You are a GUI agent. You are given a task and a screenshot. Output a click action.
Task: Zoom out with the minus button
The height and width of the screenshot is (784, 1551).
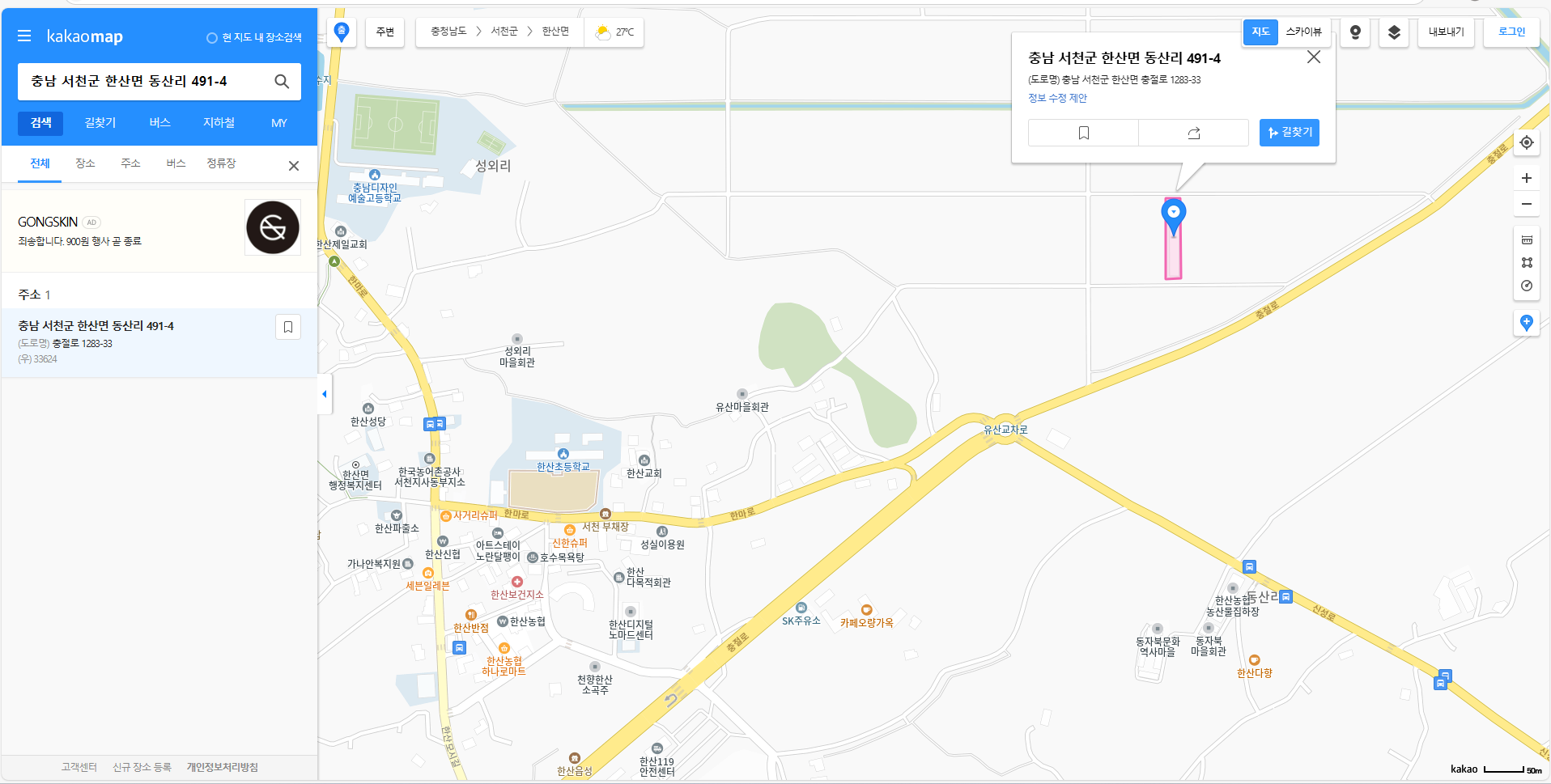coord(1527,204)
